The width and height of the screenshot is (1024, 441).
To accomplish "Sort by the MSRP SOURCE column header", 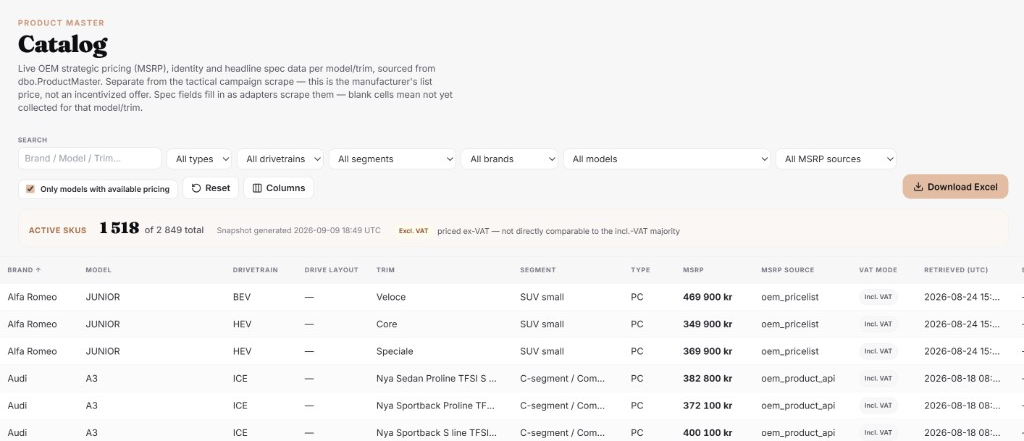I will (788, 270).
